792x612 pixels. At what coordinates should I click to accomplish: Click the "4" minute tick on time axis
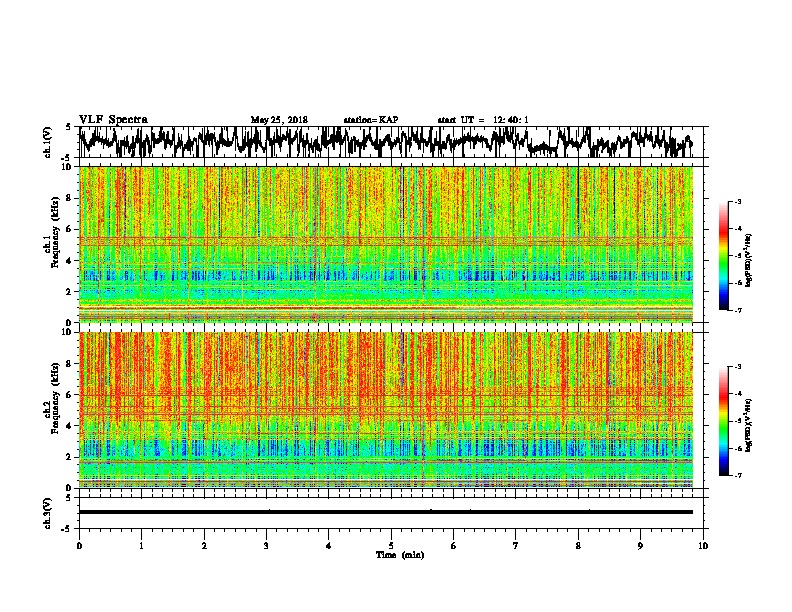tap(329, 546)
